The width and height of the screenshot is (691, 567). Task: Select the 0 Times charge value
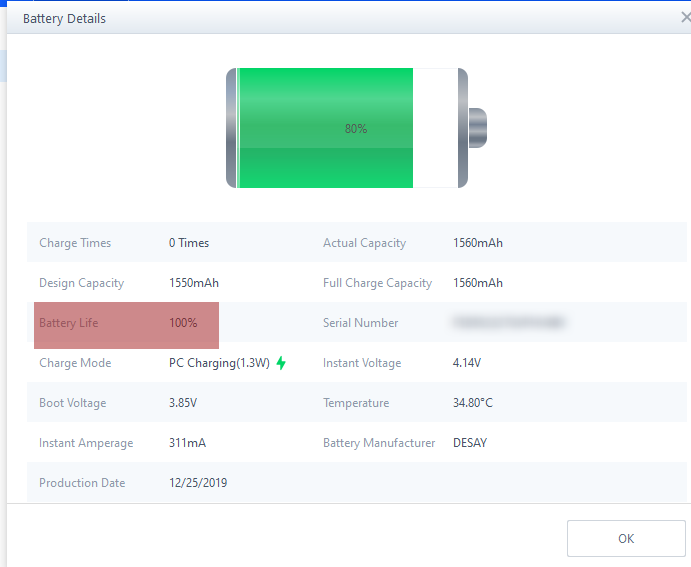189,243
